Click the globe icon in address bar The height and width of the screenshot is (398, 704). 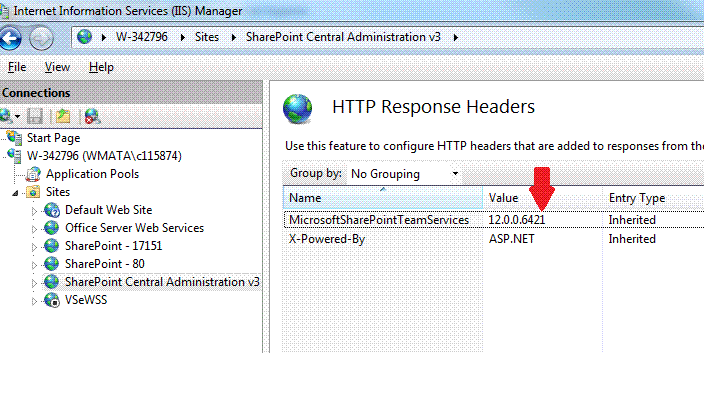[x=84, y=37]
